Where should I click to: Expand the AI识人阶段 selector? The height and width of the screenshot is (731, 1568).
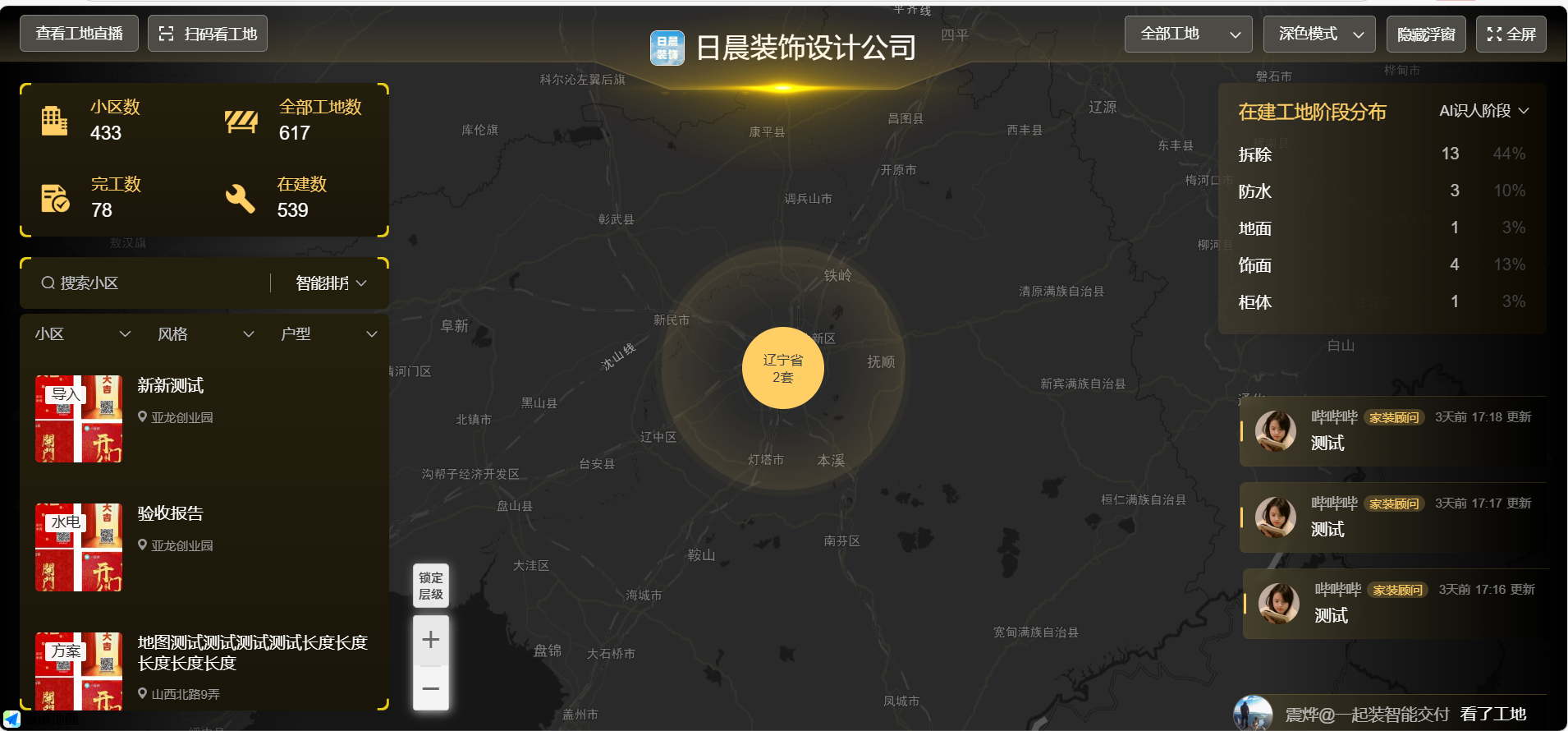(1483, 111)
